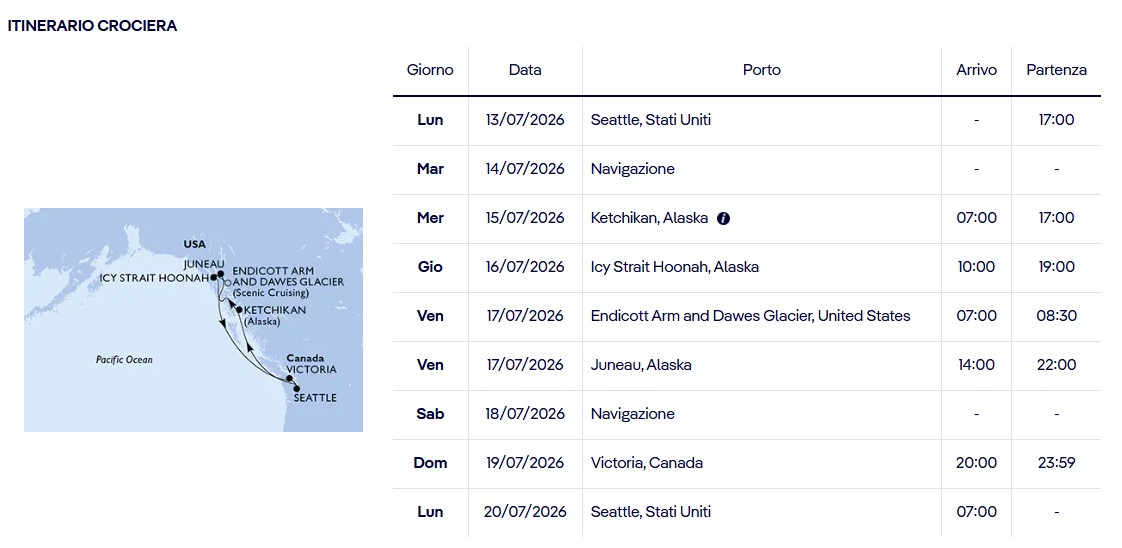The width and height of the screenshot is (1122, 548).
Task: Click the Juneau marker dot on the map
Action: coord(220,274)
